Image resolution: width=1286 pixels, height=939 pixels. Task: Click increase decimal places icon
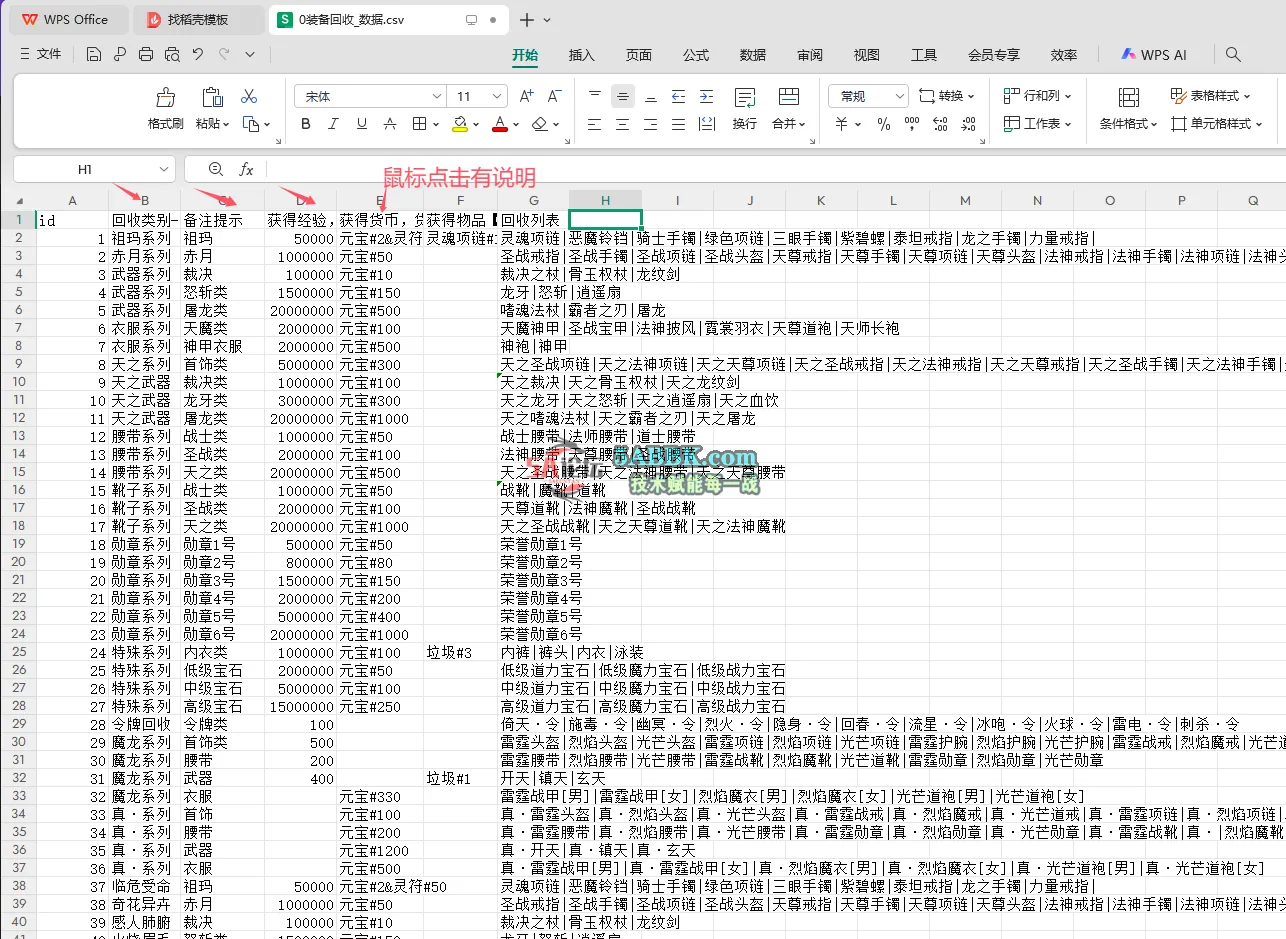[x=939, y=124]
